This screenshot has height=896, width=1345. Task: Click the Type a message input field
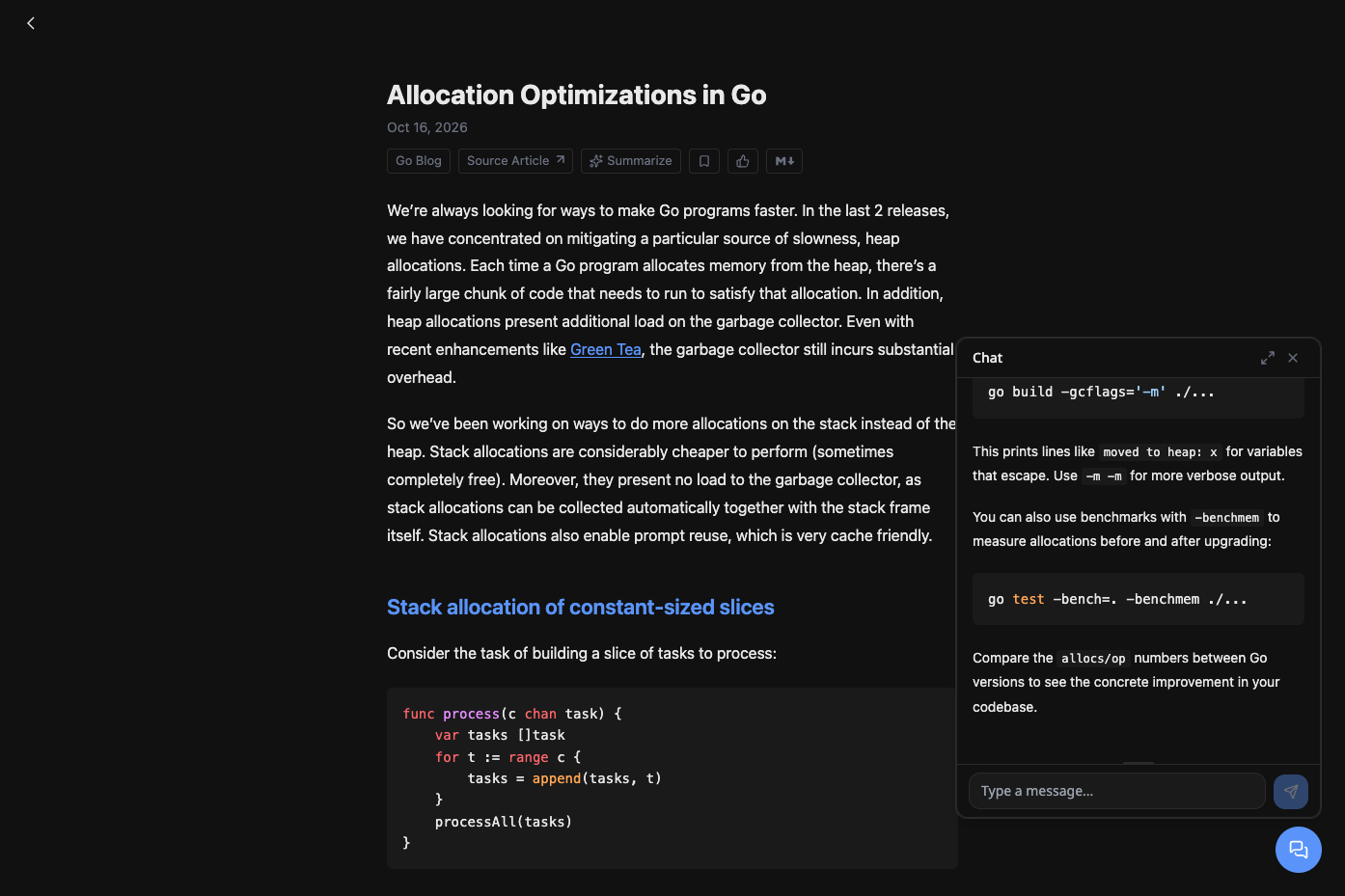pos(1117,791)
